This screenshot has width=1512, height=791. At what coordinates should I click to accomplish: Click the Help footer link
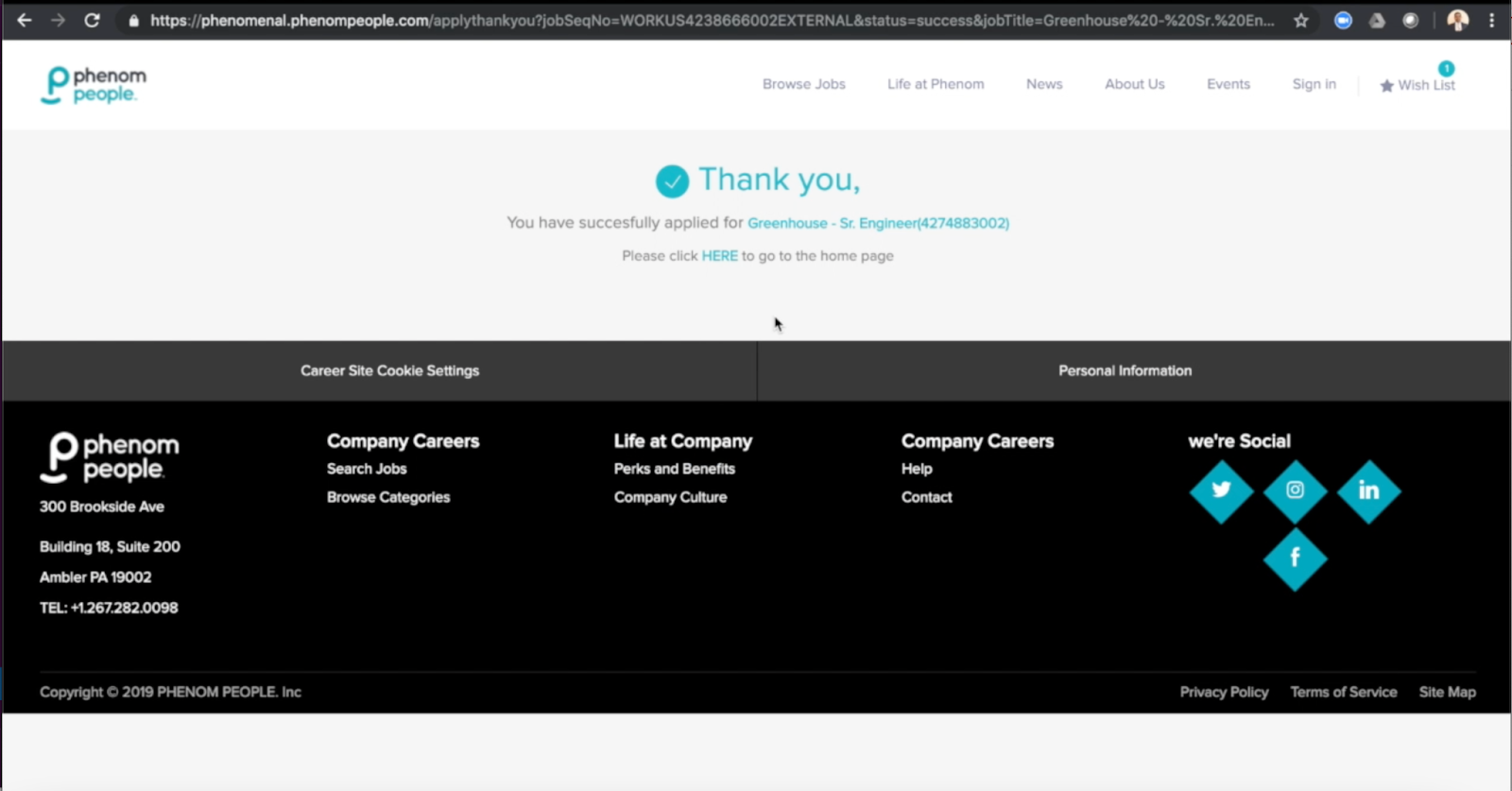(917, 469)
